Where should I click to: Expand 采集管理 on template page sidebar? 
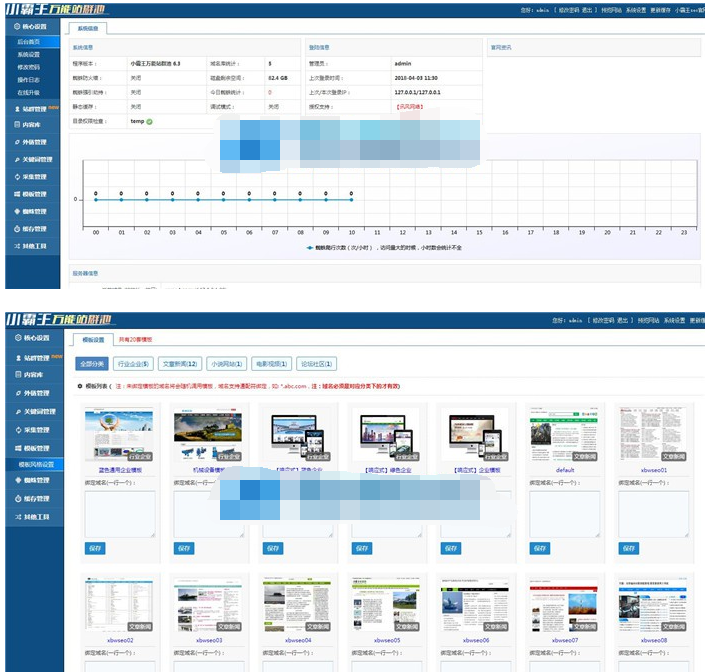tap(35, 430)
